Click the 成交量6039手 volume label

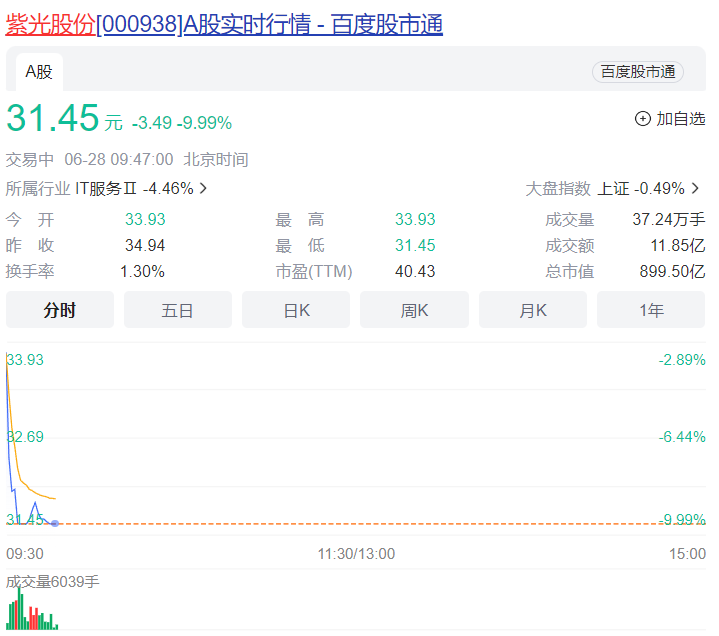(x=52, y=582)
